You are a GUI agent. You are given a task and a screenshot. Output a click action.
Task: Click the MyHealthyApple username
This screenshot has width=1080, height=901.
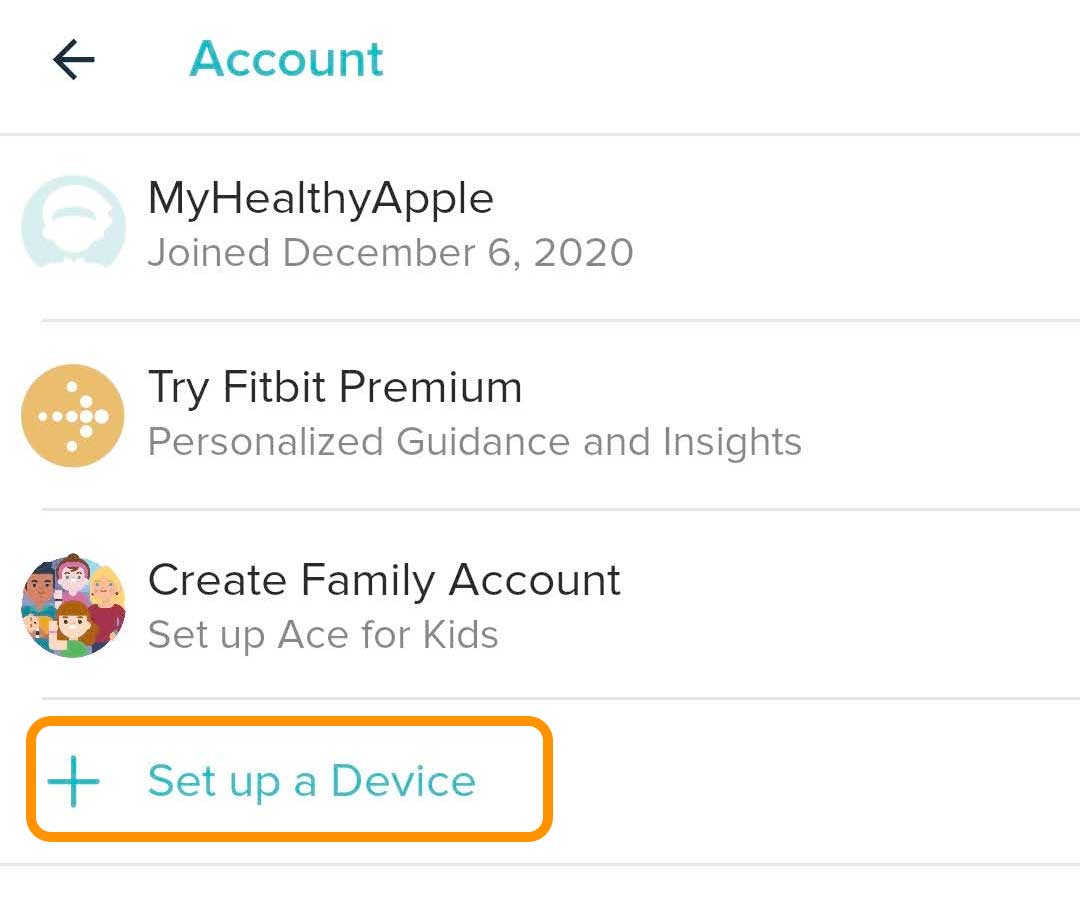click(321, 197)
